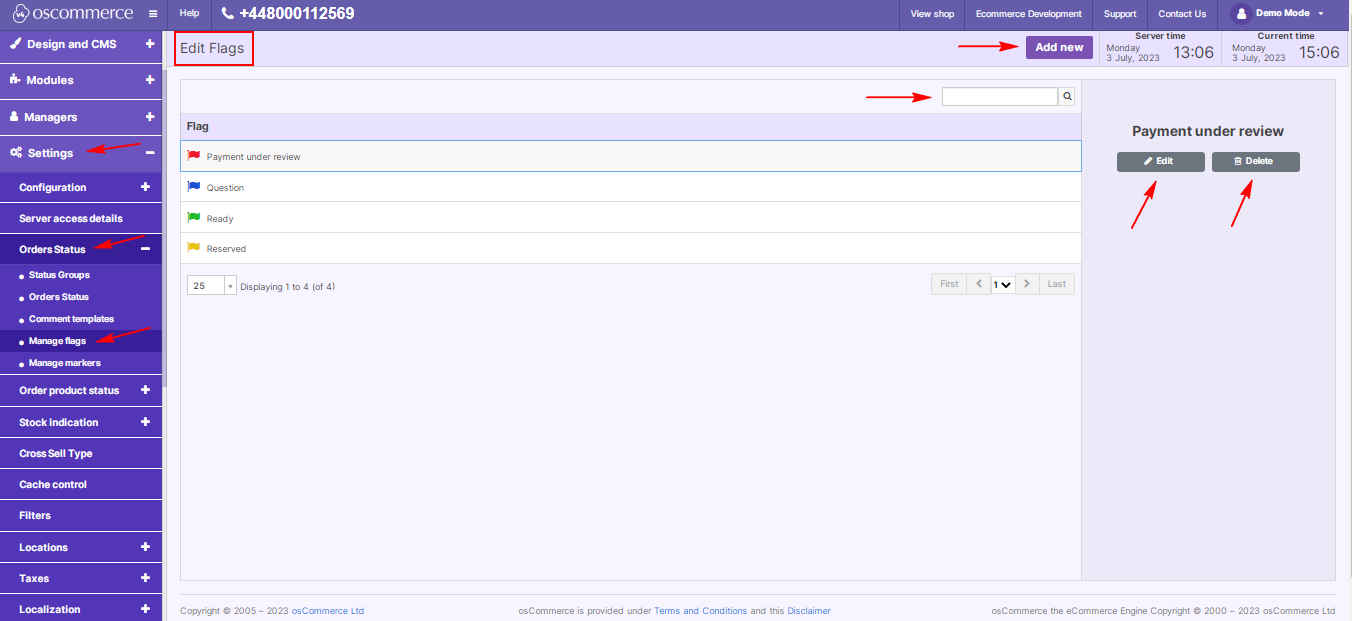Click the blue flag icon for Question

point(194,187)
